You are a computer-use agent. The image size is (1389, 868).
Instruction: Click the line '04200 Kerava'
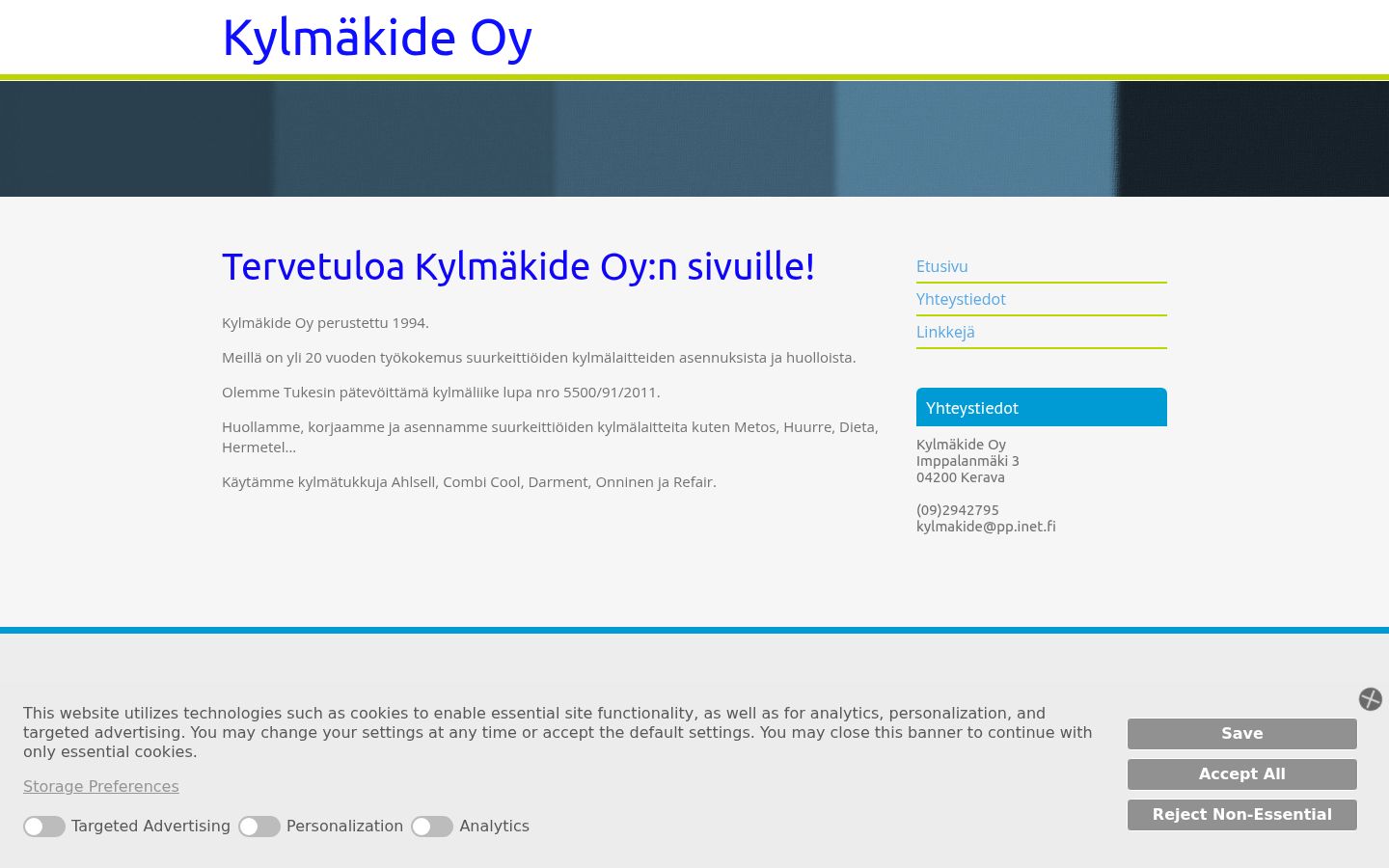tap(961, 477)
